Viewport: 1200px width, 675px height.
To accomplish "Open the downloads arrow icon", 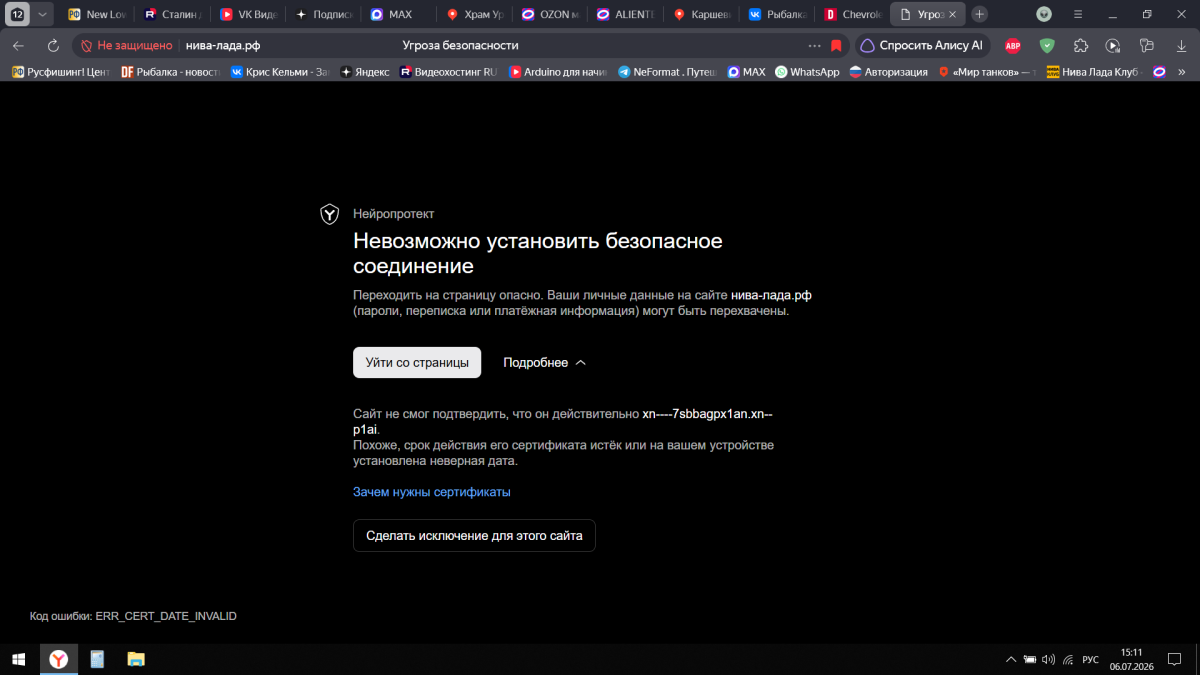I will [x=1181, y=45].
